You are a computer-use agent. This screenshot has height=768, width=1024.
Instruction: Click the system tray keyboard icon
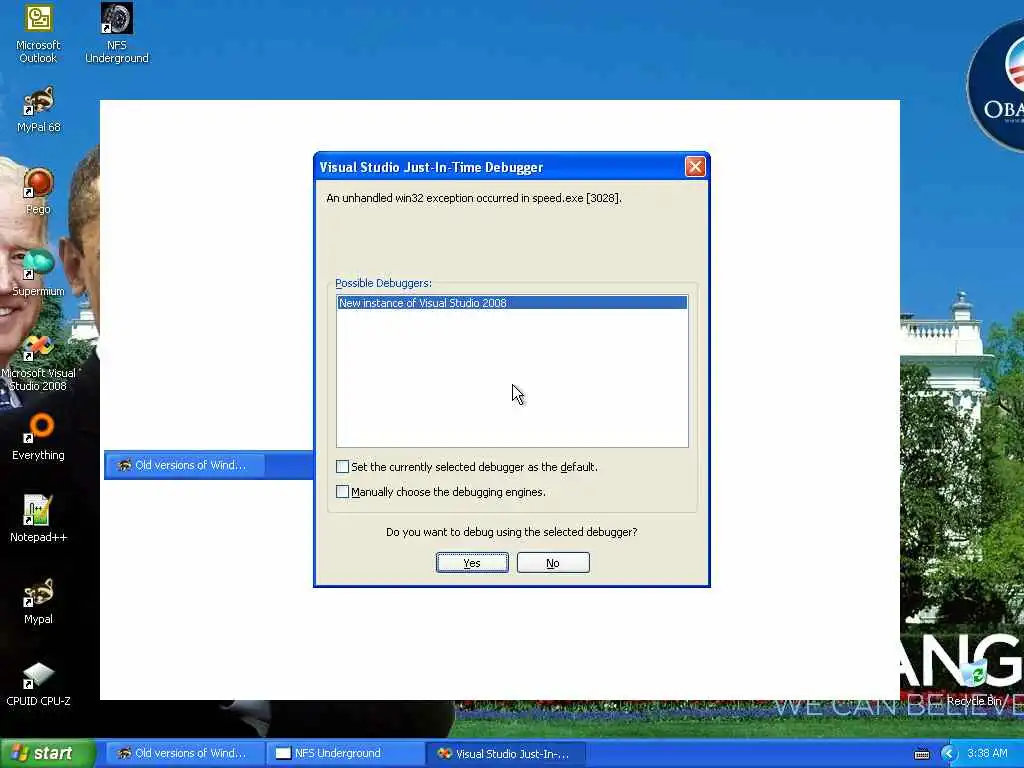tap(921, 754)
